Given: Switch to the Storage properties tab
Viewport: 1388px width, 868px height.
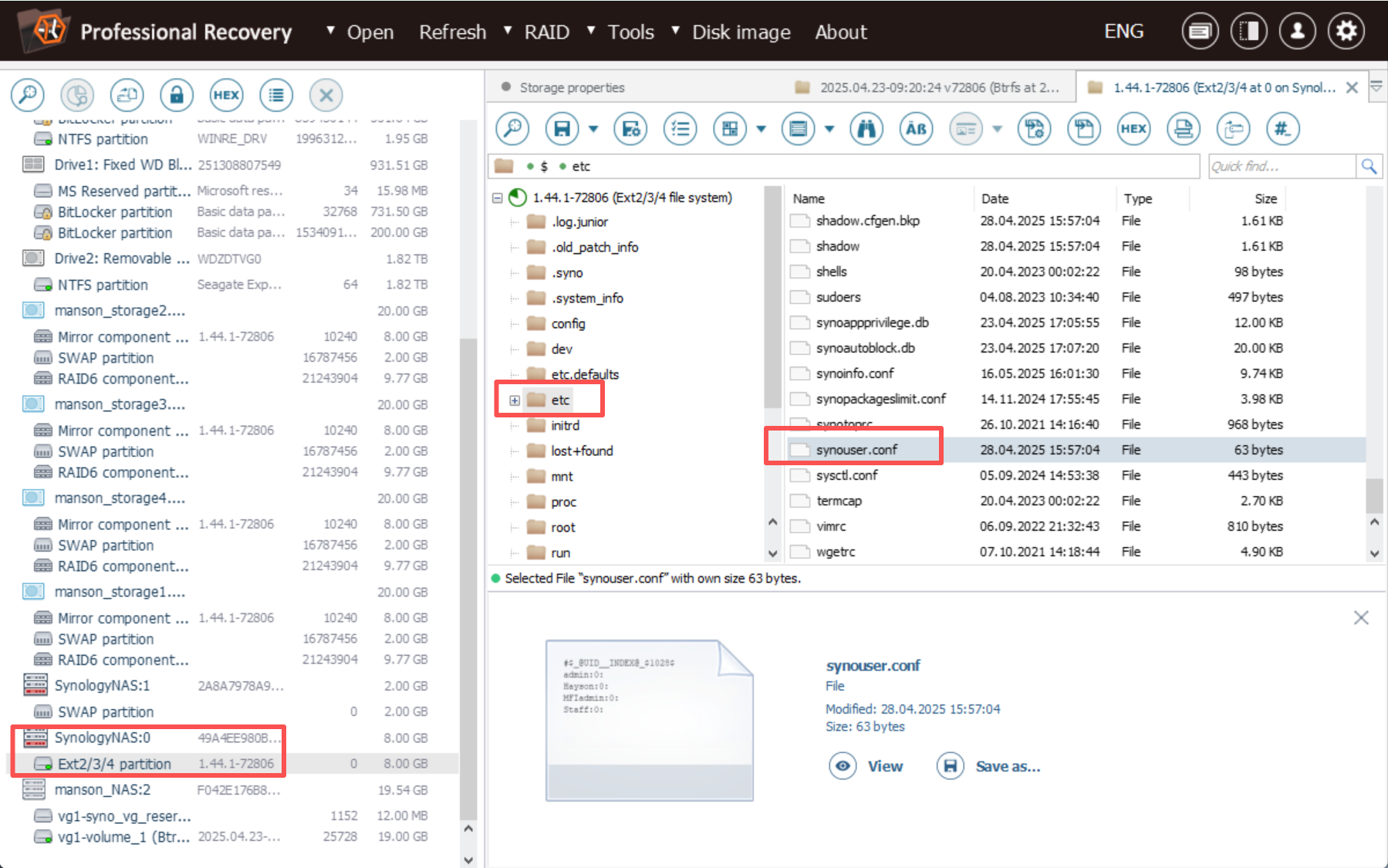Looking at the screenshot, I should (x=572, y=87).
